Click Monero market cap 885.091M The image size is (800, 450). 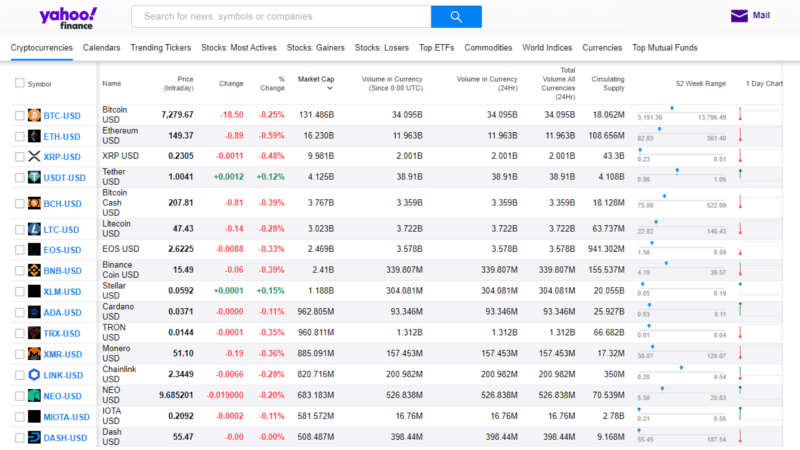tap(316, 354)
